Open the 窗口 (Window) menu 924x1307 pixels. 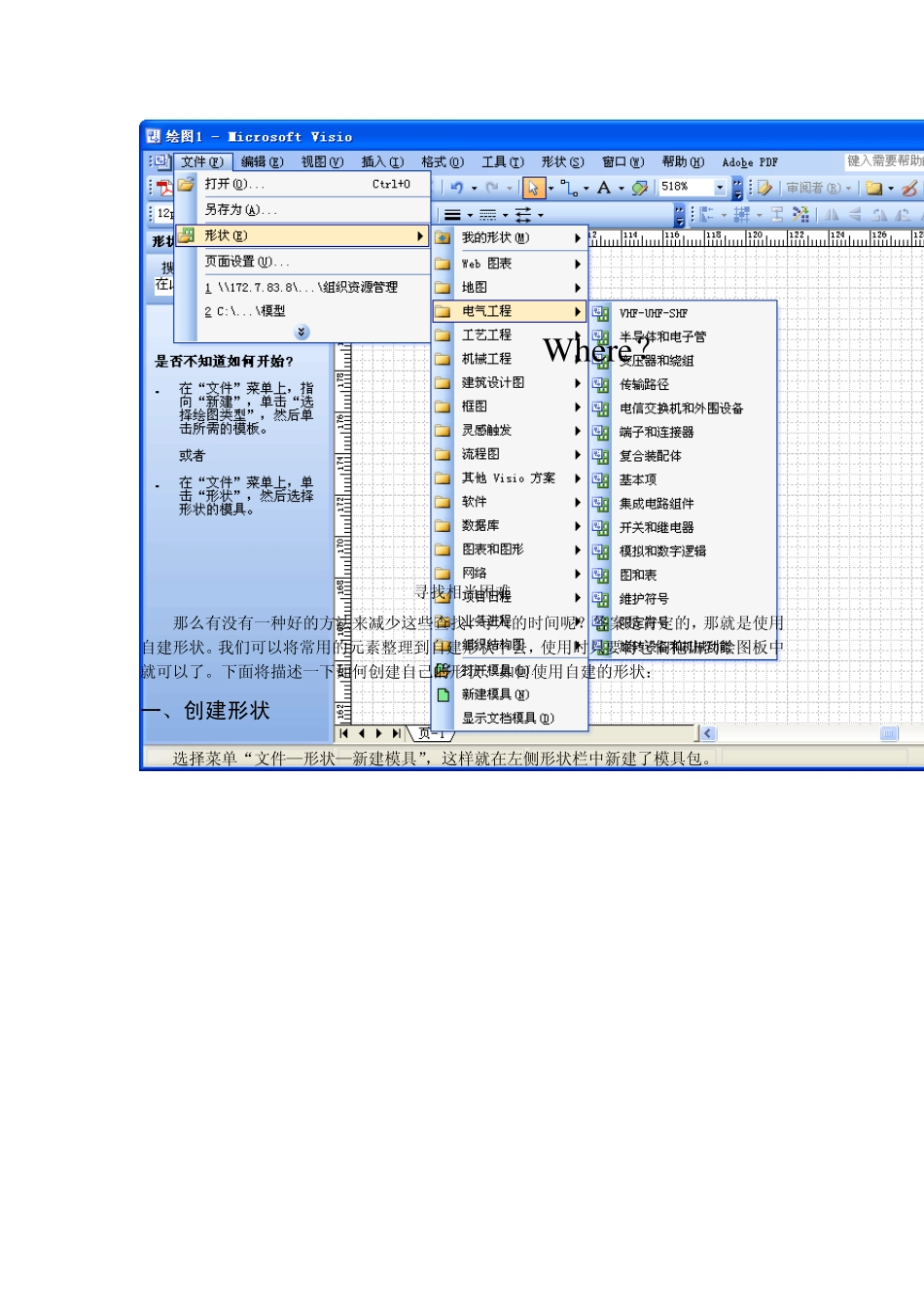(623, 162)
